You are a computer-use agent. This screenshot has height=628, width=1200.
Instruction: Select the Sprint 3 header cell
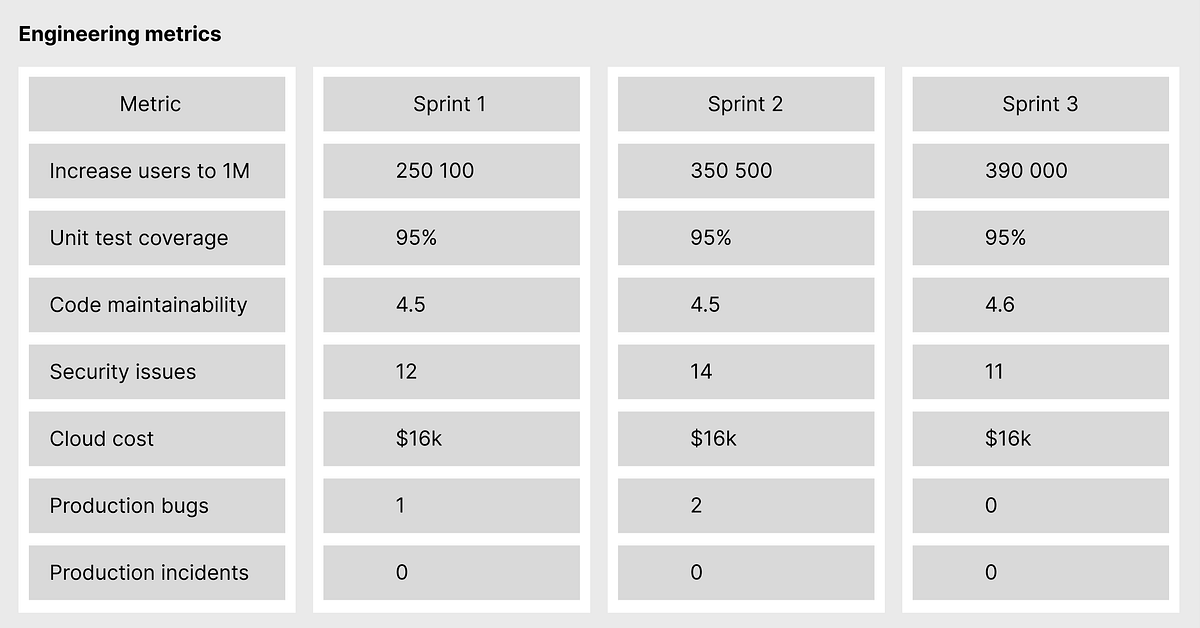pyautogui.click(x=1040, y=104)
